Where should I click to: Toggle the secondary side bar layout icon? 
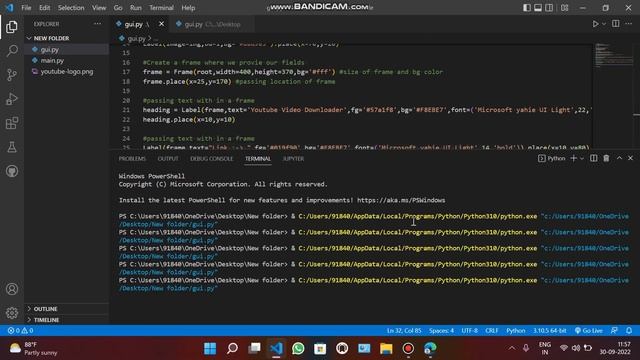click(549, 8)
